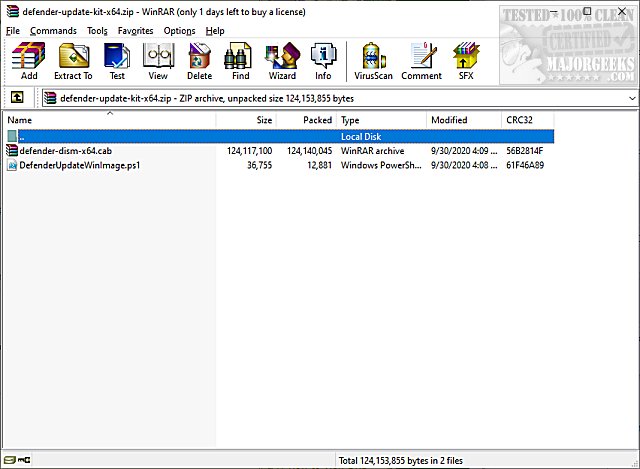Open the Help menu
The height and width of the screenshot is (469, 640).
point(215,31)
